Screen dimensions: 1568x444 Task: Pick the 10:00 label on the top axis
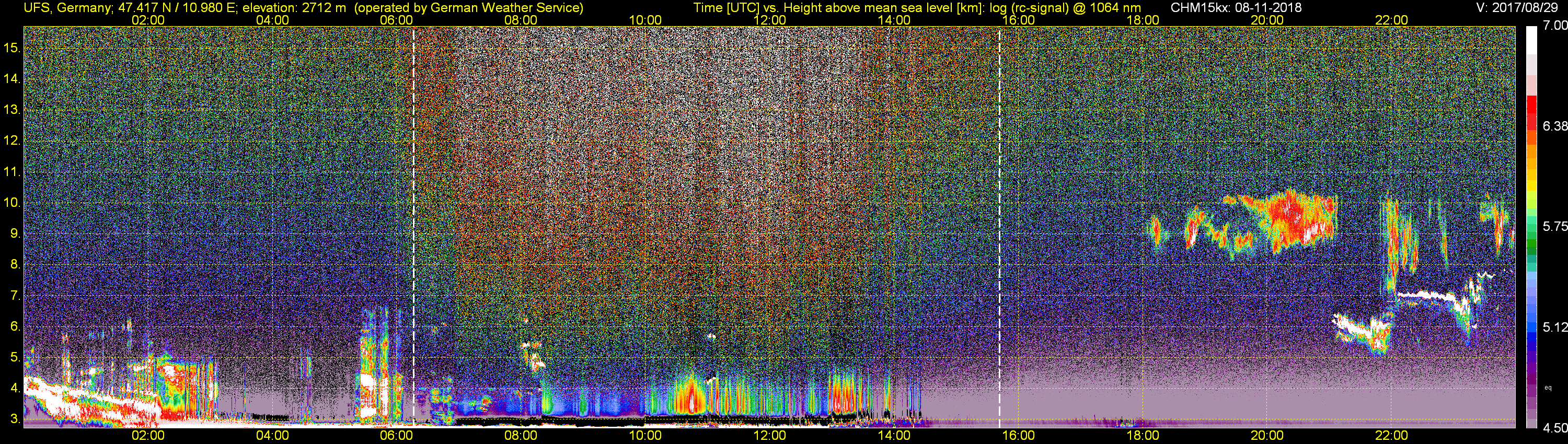coord(645,20)
